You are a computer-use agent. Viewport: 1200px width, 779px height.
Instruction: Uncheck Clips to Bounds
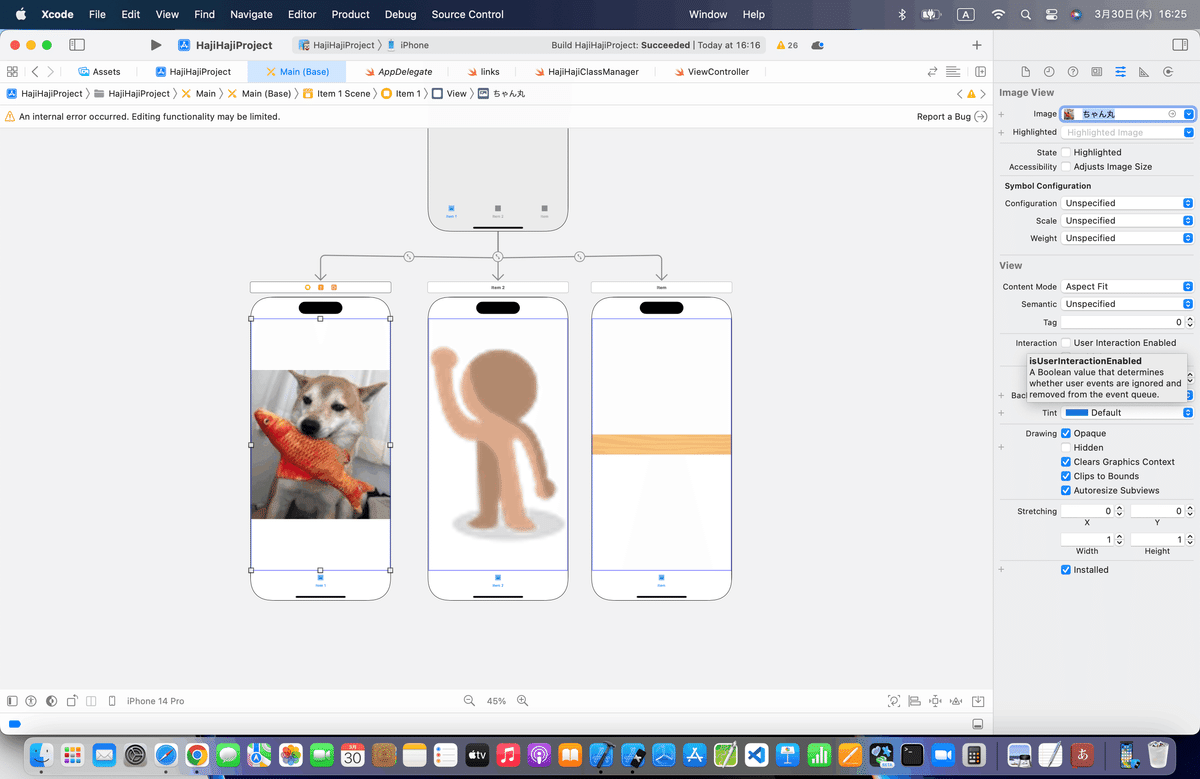pos(1066,476)
